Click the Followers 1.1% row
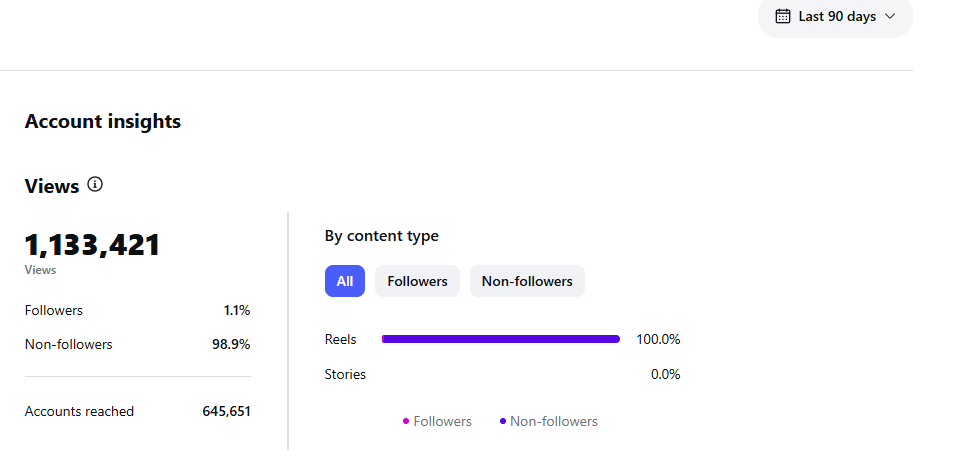Screen dimensions: 974x471 click(x=137, y=310)
